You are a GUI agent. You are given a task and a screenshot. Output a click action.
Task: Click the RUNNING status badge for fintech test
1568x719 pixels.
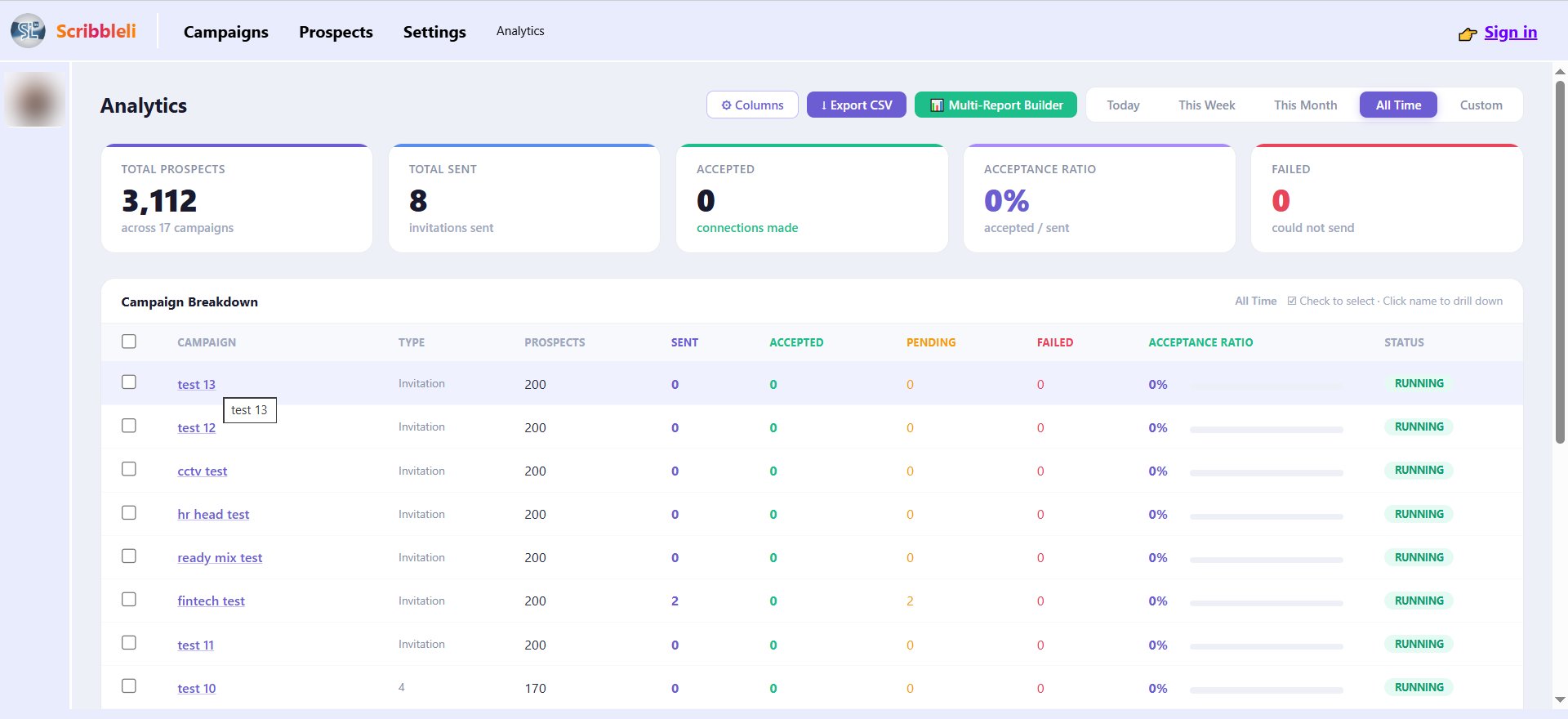point(1419,601)
